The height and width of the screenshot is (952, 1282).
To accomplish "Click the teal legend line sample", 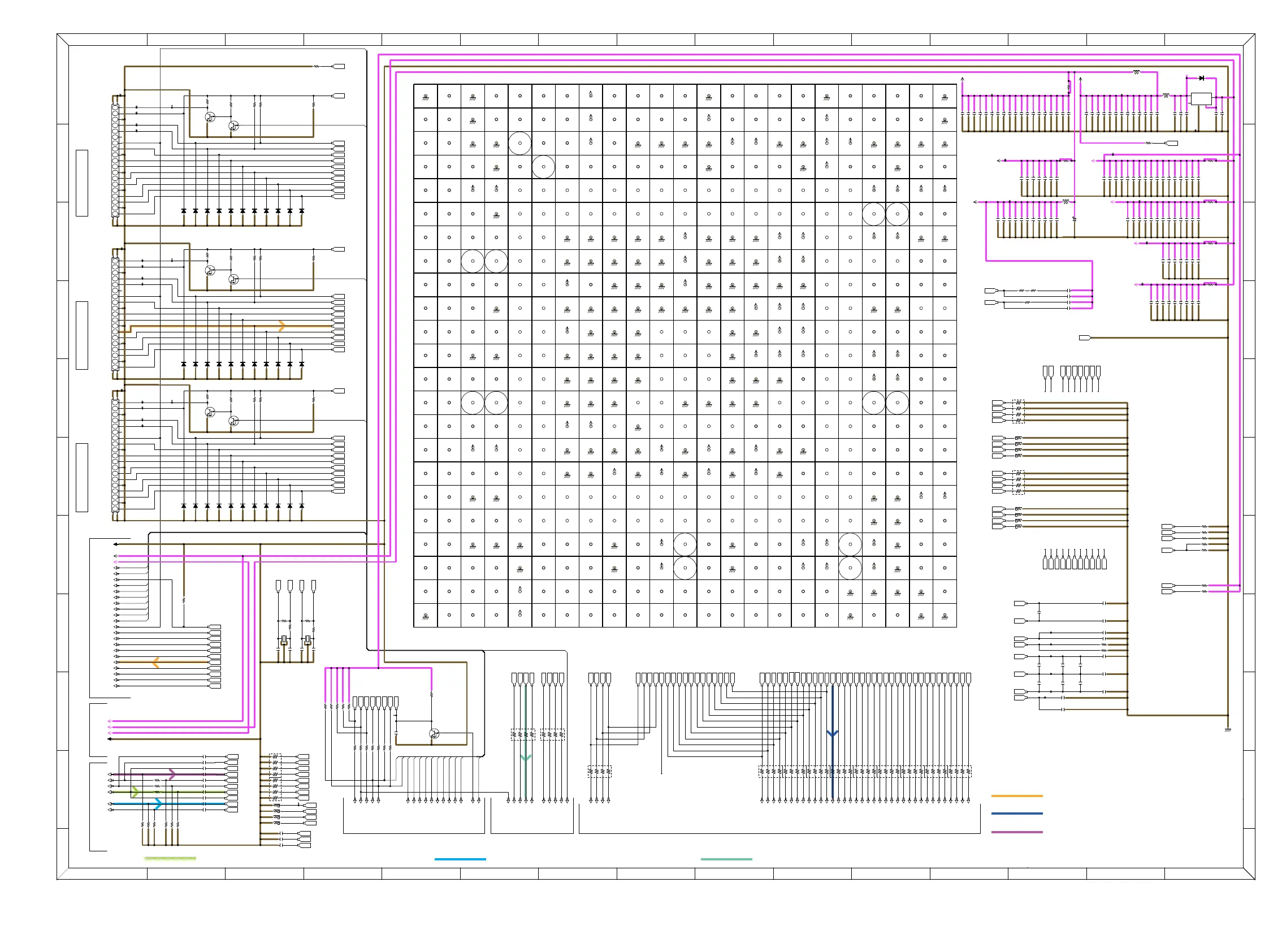I will pyautogui.click(x=726, y=859).
